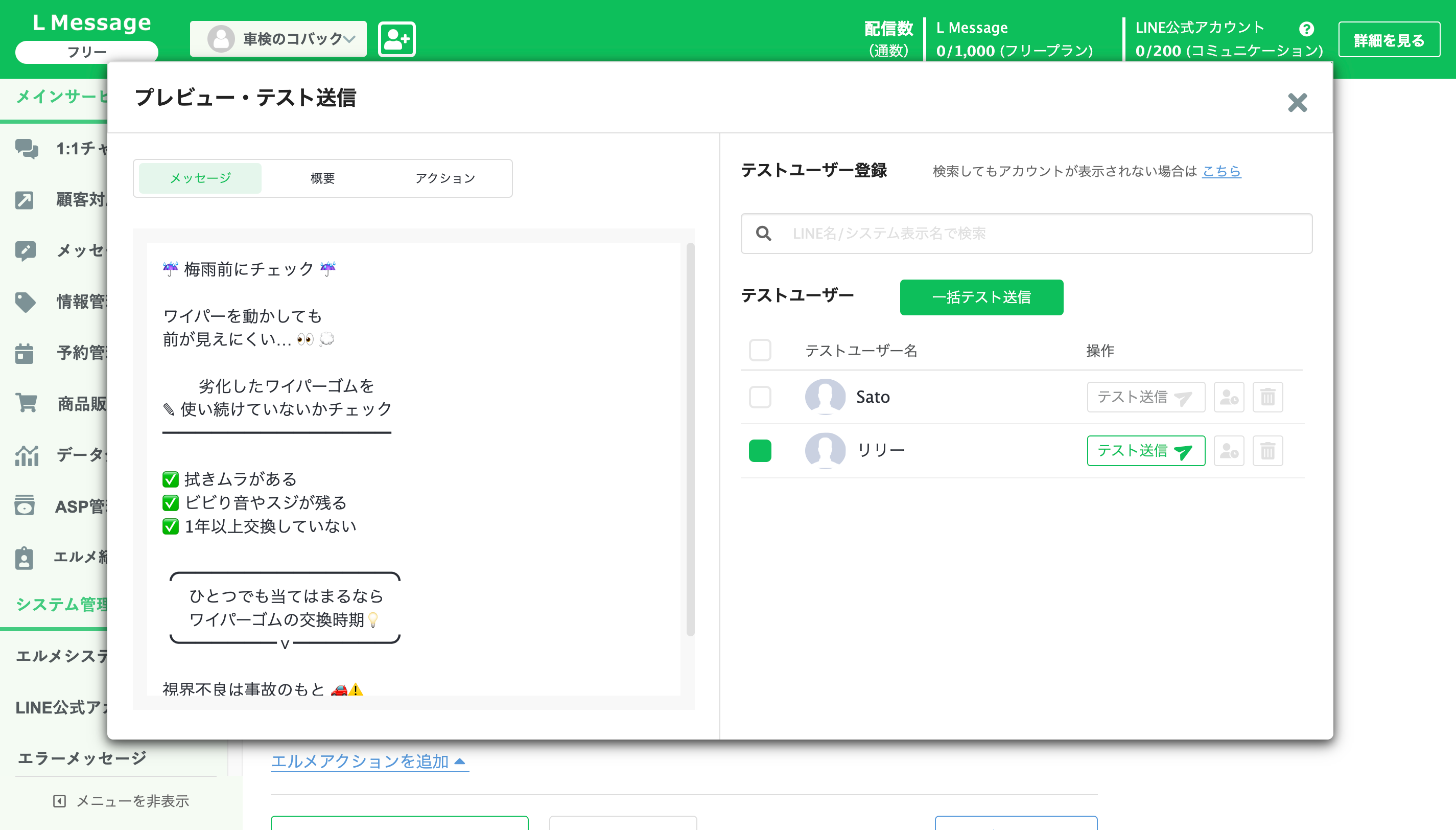Image resolution: width=1456 pixels, height=830 pixels.
Task: Click the フリー plan badge
Action: point(86,52)
